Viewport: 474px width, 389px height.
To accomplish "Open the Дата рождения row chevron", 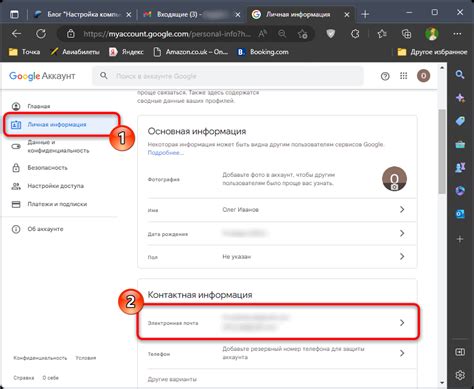I will (402, 233).
